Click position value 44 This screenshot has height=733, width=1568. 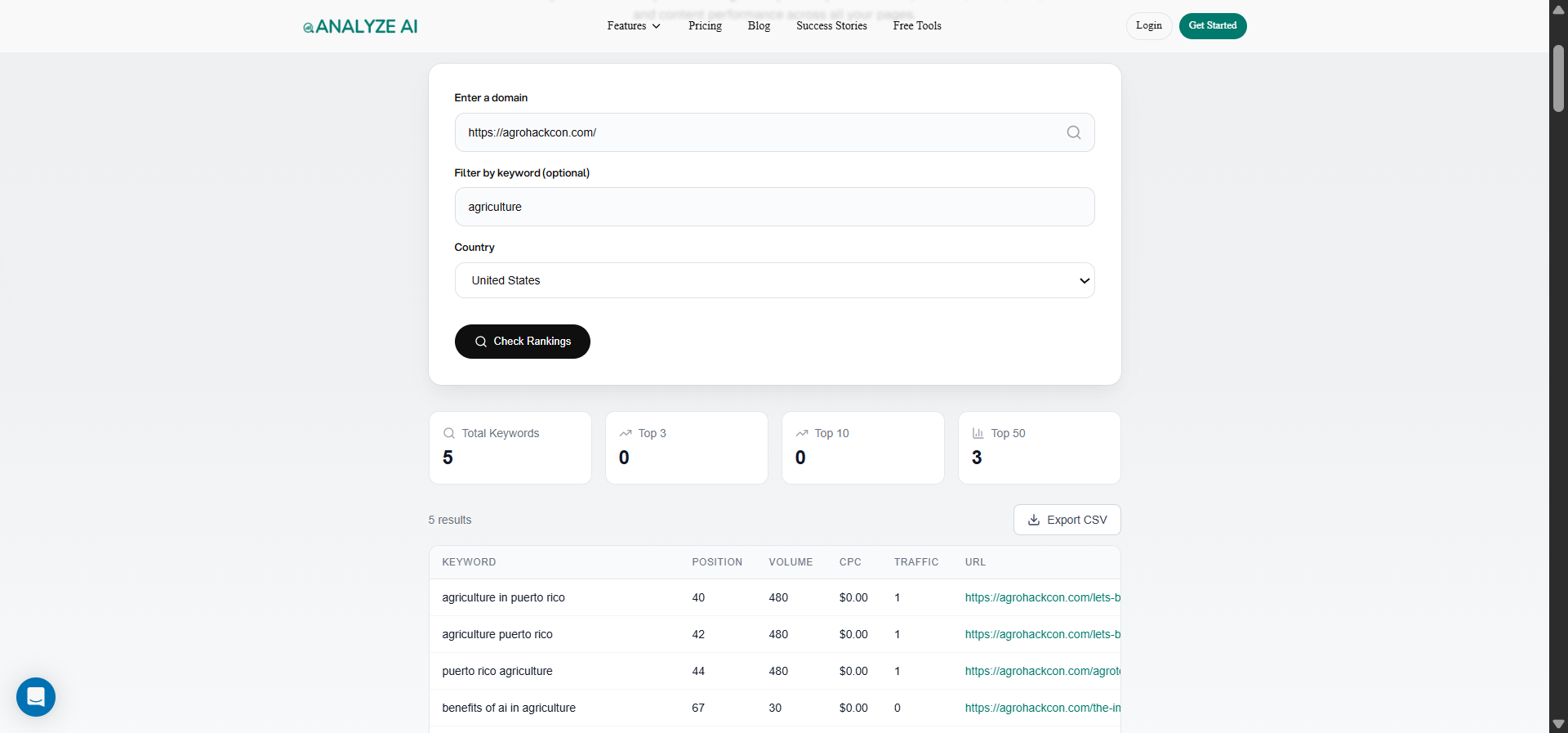point(698,671)
